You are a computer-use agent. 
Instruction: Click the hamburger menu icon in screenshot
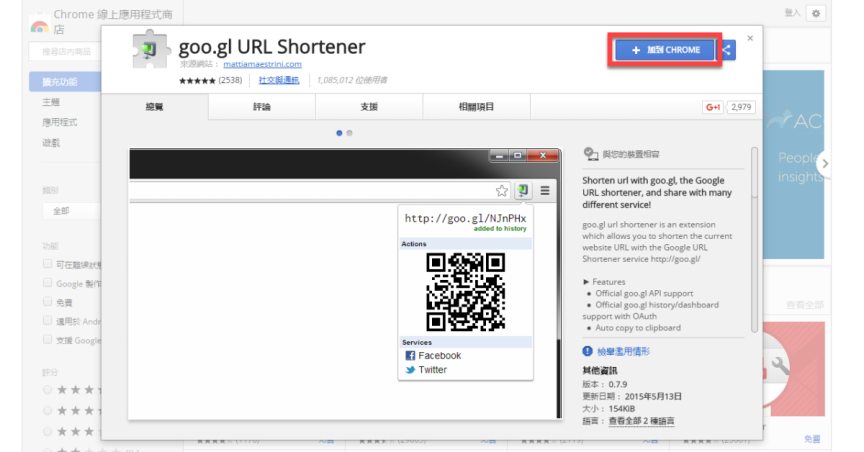[x=545, y=191]
